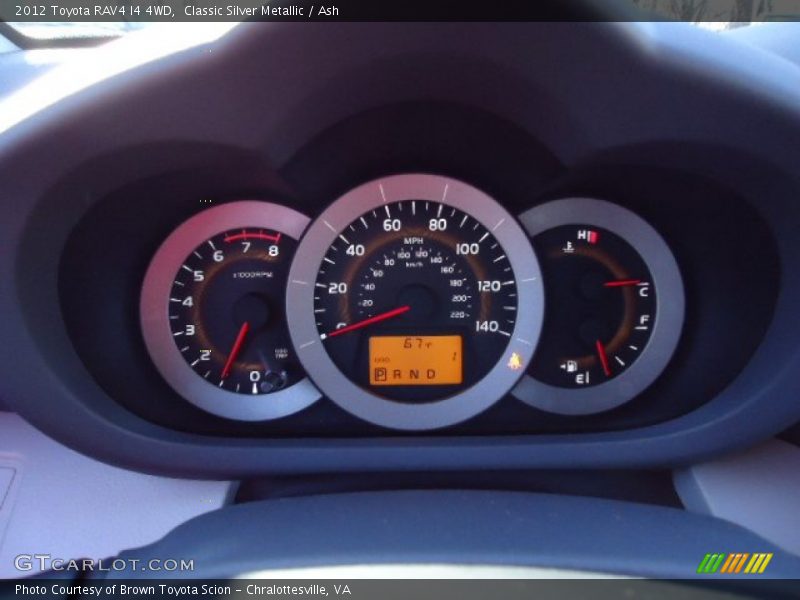Click the coolant temperature icon

coord(568,246)
